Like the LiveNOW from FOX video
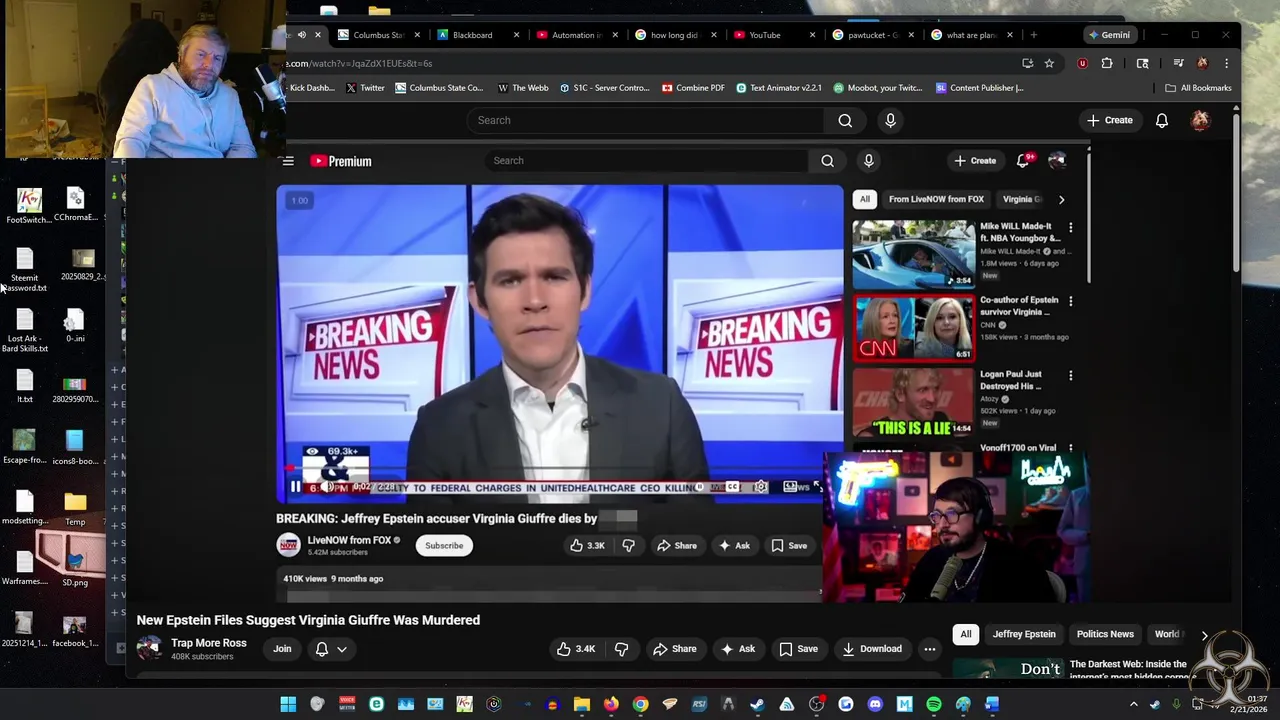 click(x=587, y=546)
